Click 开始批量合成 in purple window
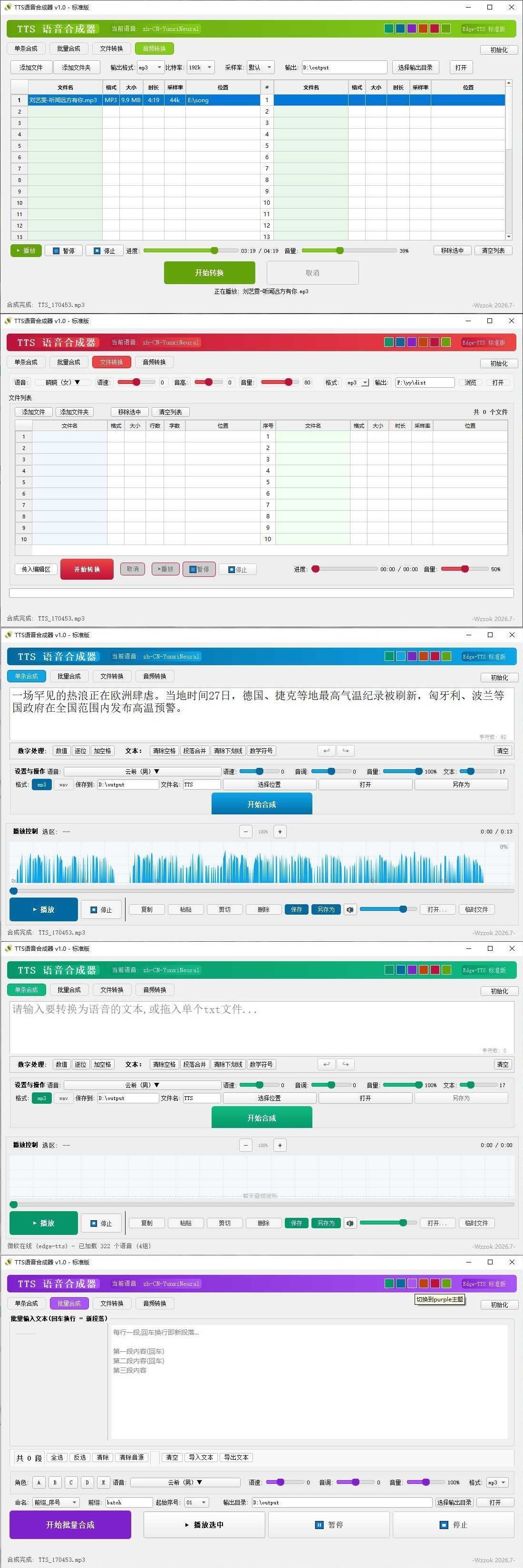This screenshot has height=1568, width=523. [x=70, y=1525]
